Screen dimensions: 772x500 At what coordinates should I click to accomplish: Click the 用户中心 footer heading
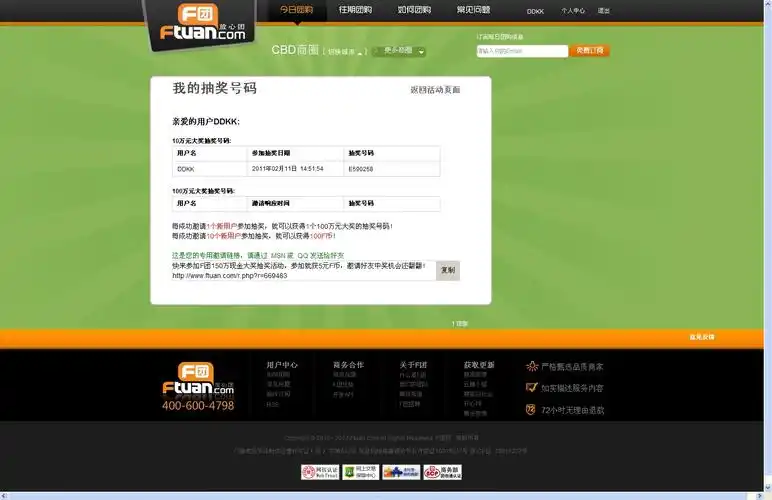(x=282, y=365)
